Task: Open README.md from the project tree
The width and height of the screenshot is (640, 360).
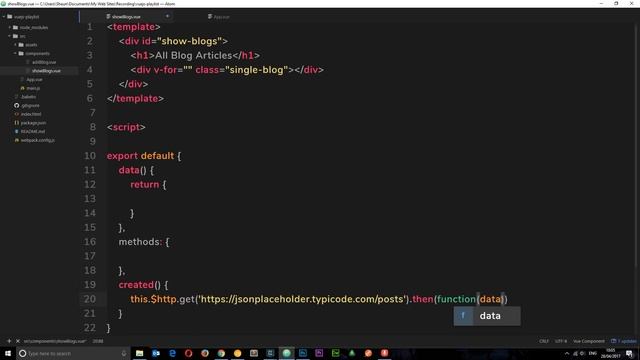Action: click(x=33, y=131)
